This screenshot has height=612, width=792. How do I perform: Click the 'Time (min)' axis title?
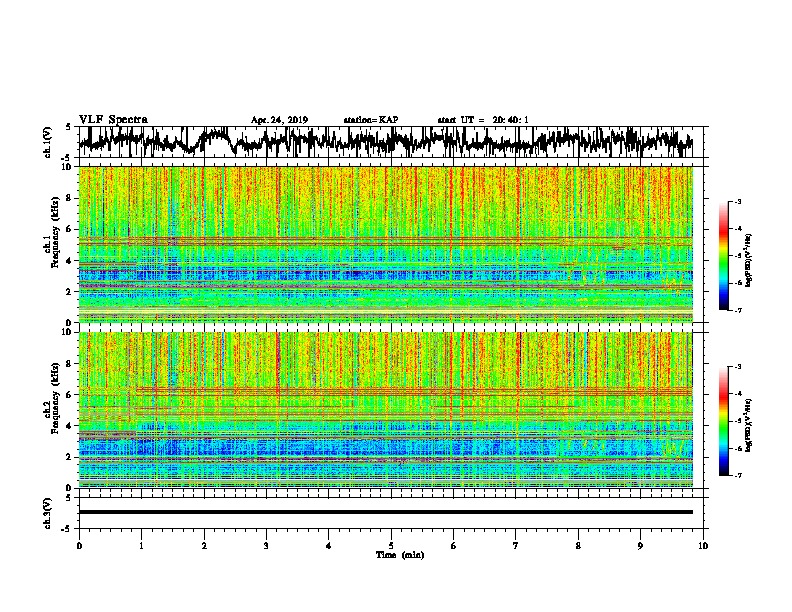pos(400,555)
